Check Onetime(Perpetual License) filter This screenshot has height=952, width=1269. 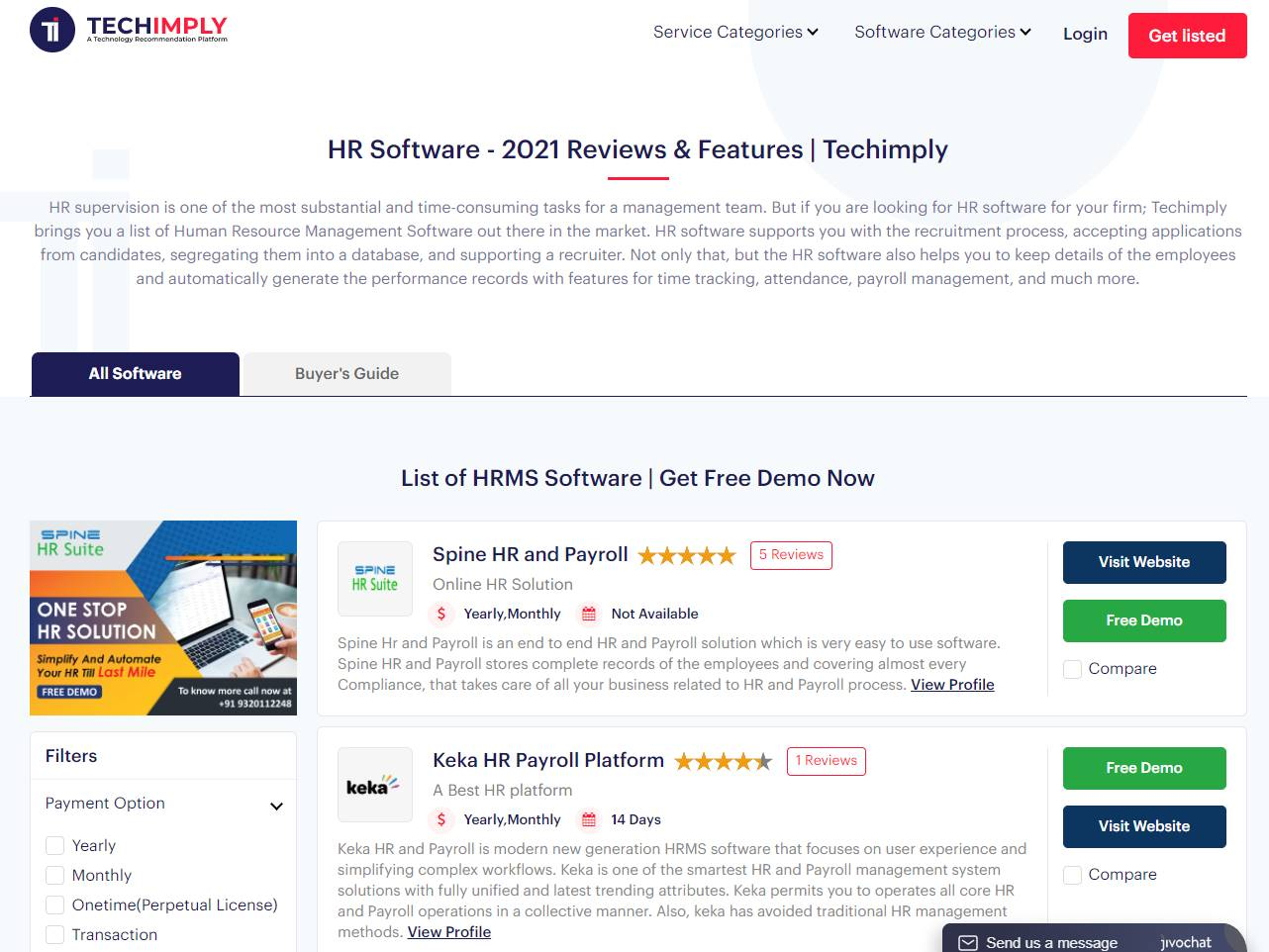coord(55,905)
